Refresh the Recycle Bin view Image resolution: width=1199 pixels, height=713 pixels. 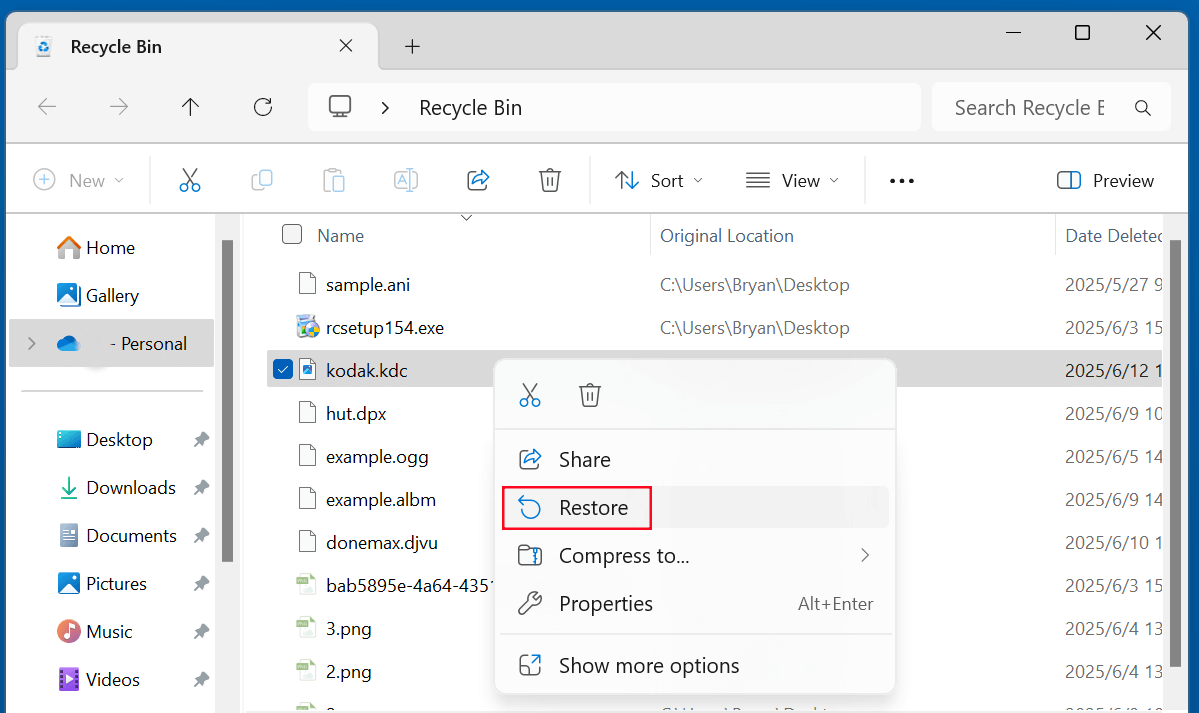(262, 106)
